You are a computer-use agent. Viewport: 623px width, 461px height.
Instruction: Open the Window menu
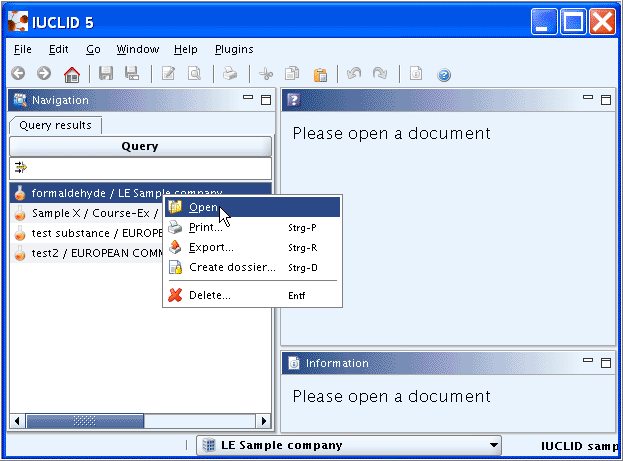pos(137,49)
